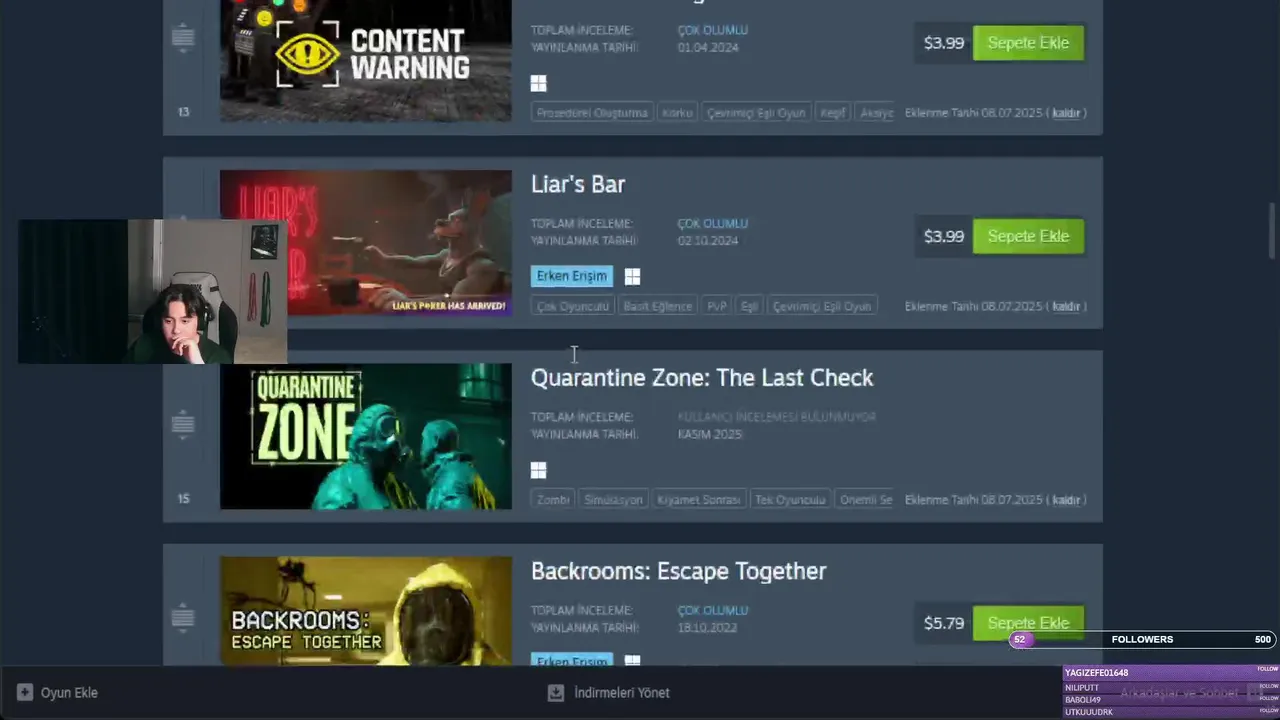Click the download icon beside İndirmeleri Yönet
Viewport: 1280px width, 720px height.
pos(556,692)
